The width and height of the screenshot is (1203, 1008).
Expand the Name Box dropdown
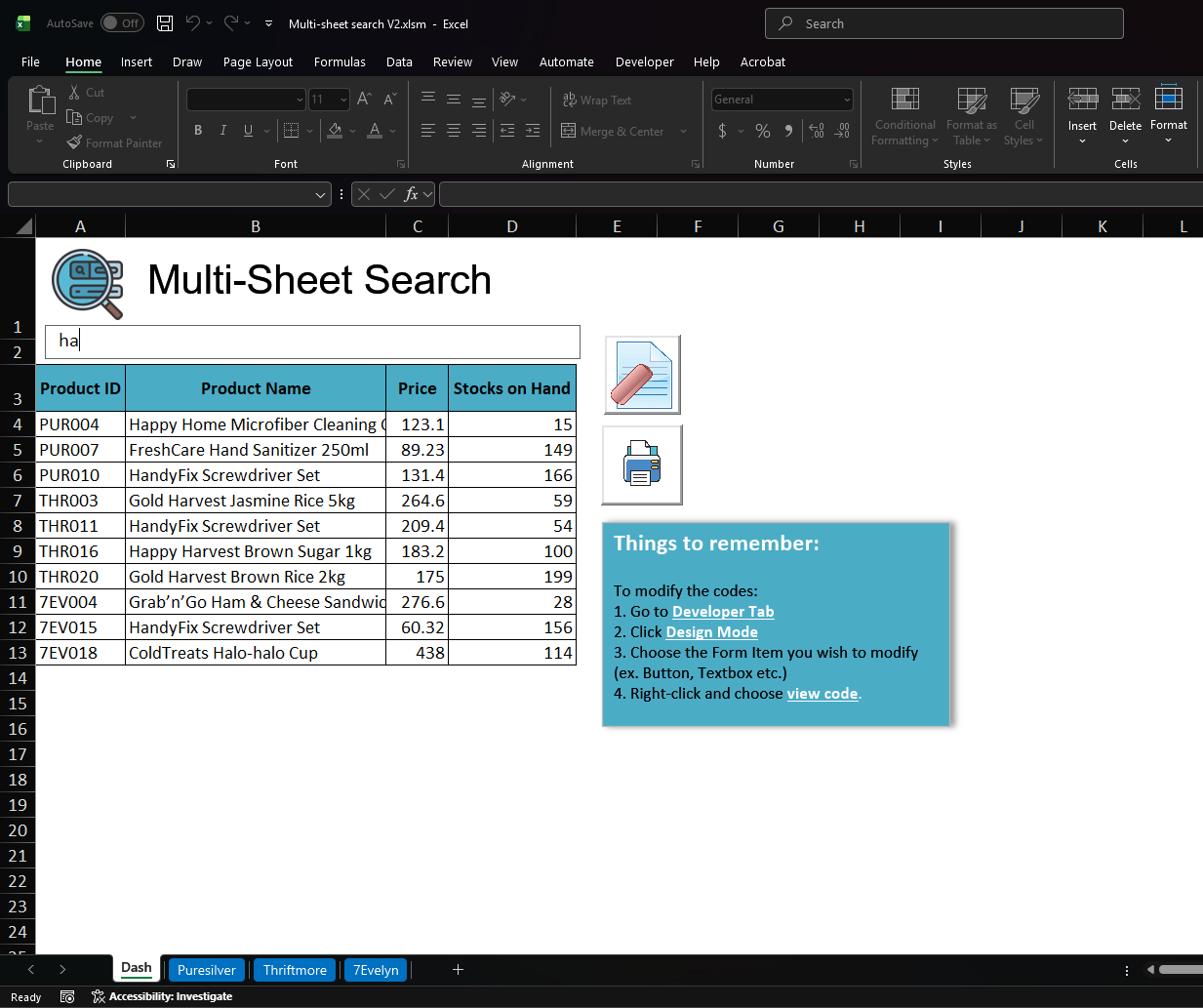(322, 194)
